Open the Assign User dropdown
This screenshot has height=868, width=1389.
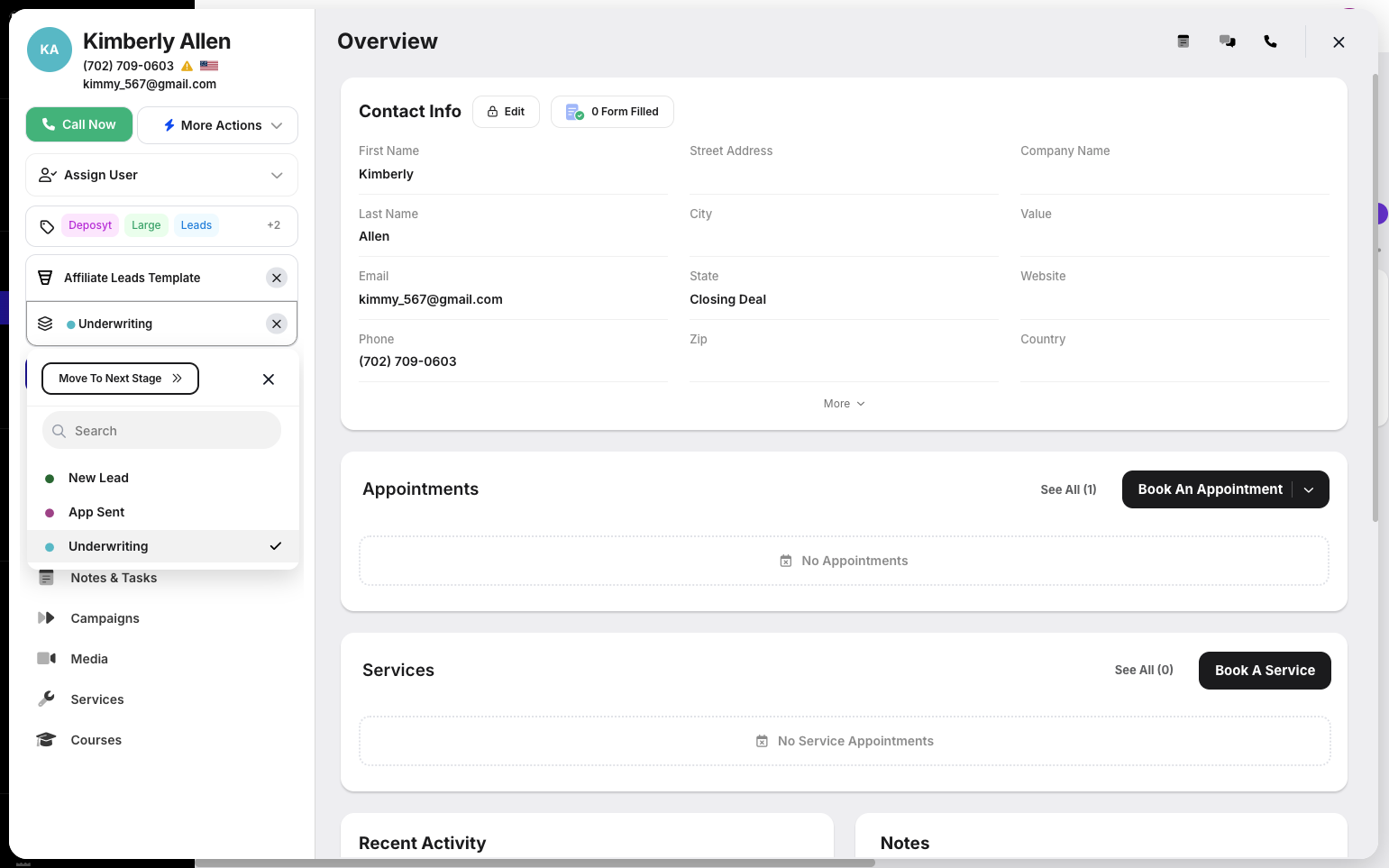click(x=162, y=175)
